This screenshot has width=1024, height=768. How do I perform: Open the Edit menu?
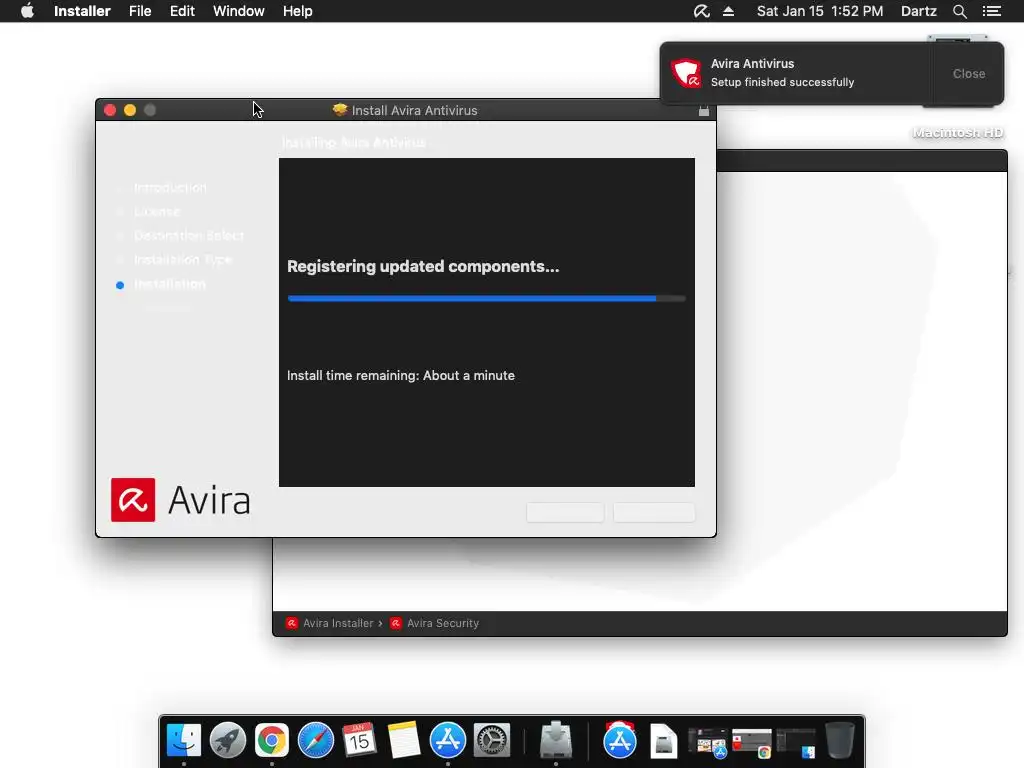(x=182, y=11)
